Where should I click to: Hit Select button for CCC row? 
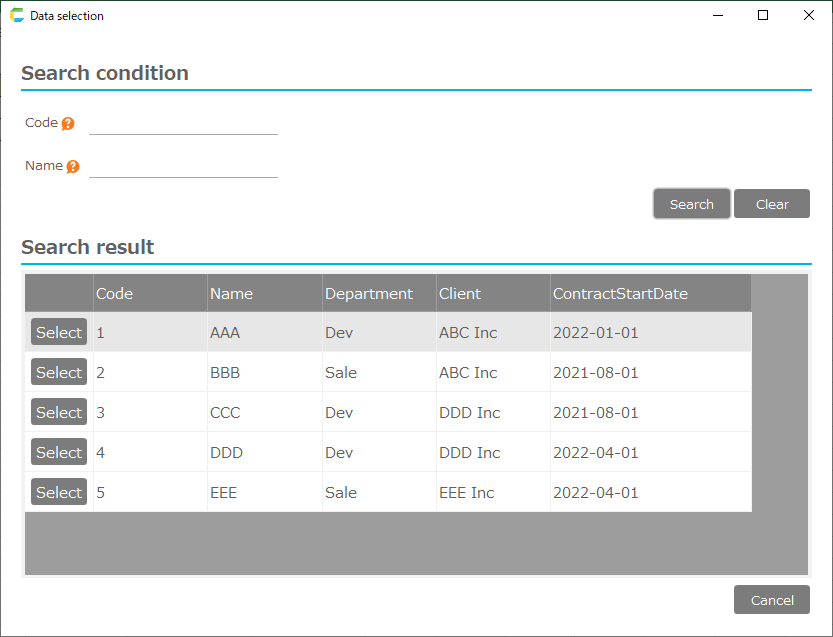(59, 412)
